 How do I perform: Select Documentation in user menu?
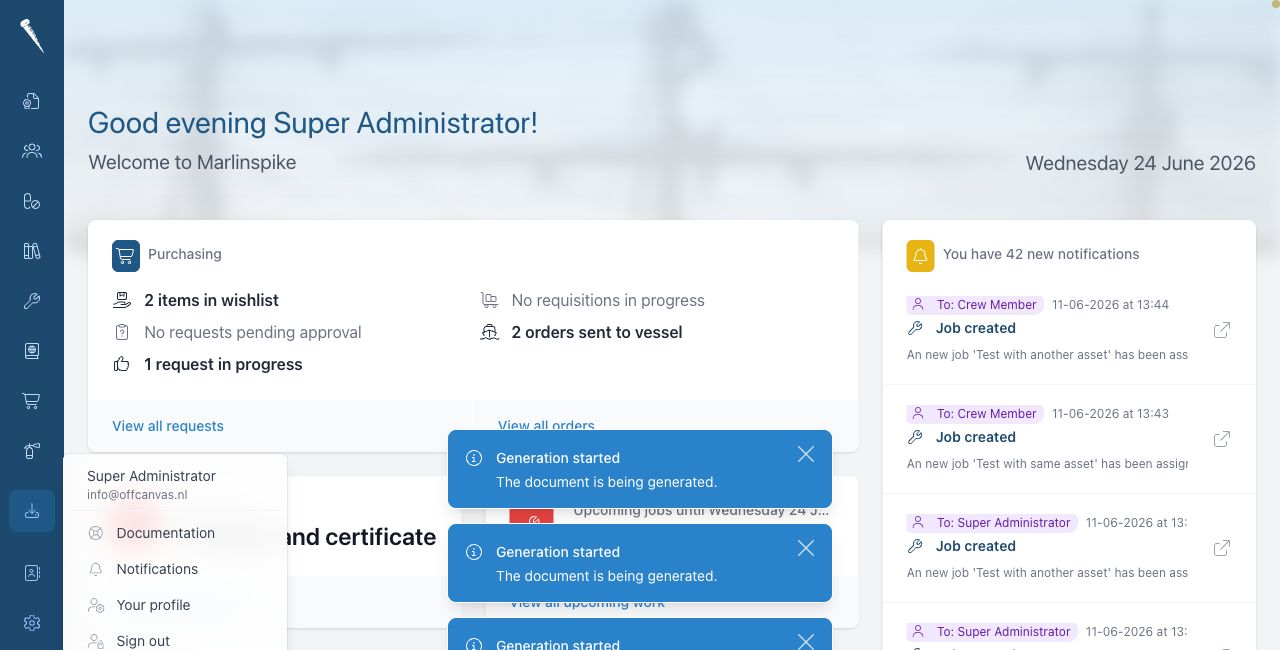coord(165,533)
